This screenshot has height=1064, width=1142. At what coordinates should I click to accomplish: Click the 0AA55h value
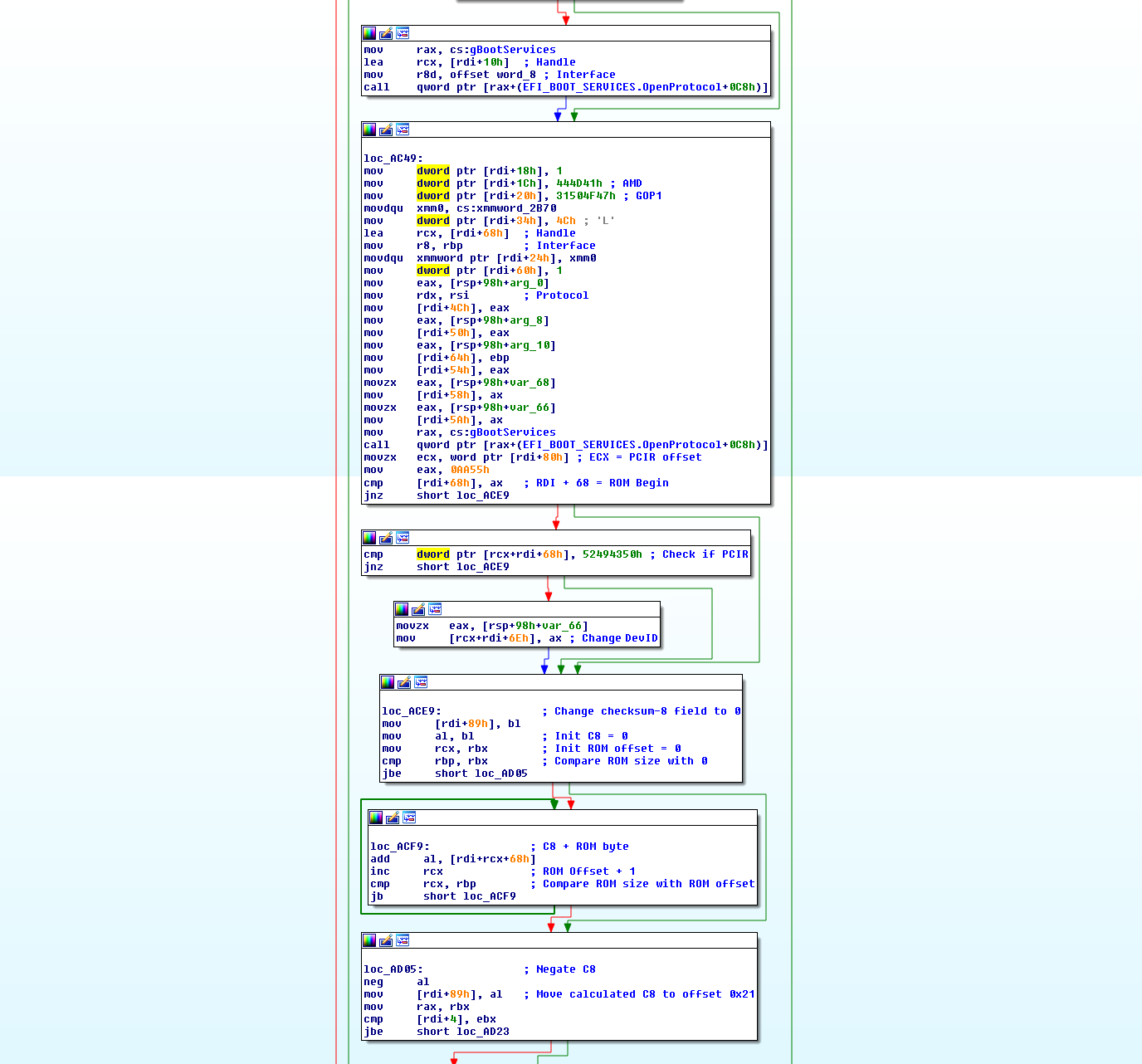[470, 470]
